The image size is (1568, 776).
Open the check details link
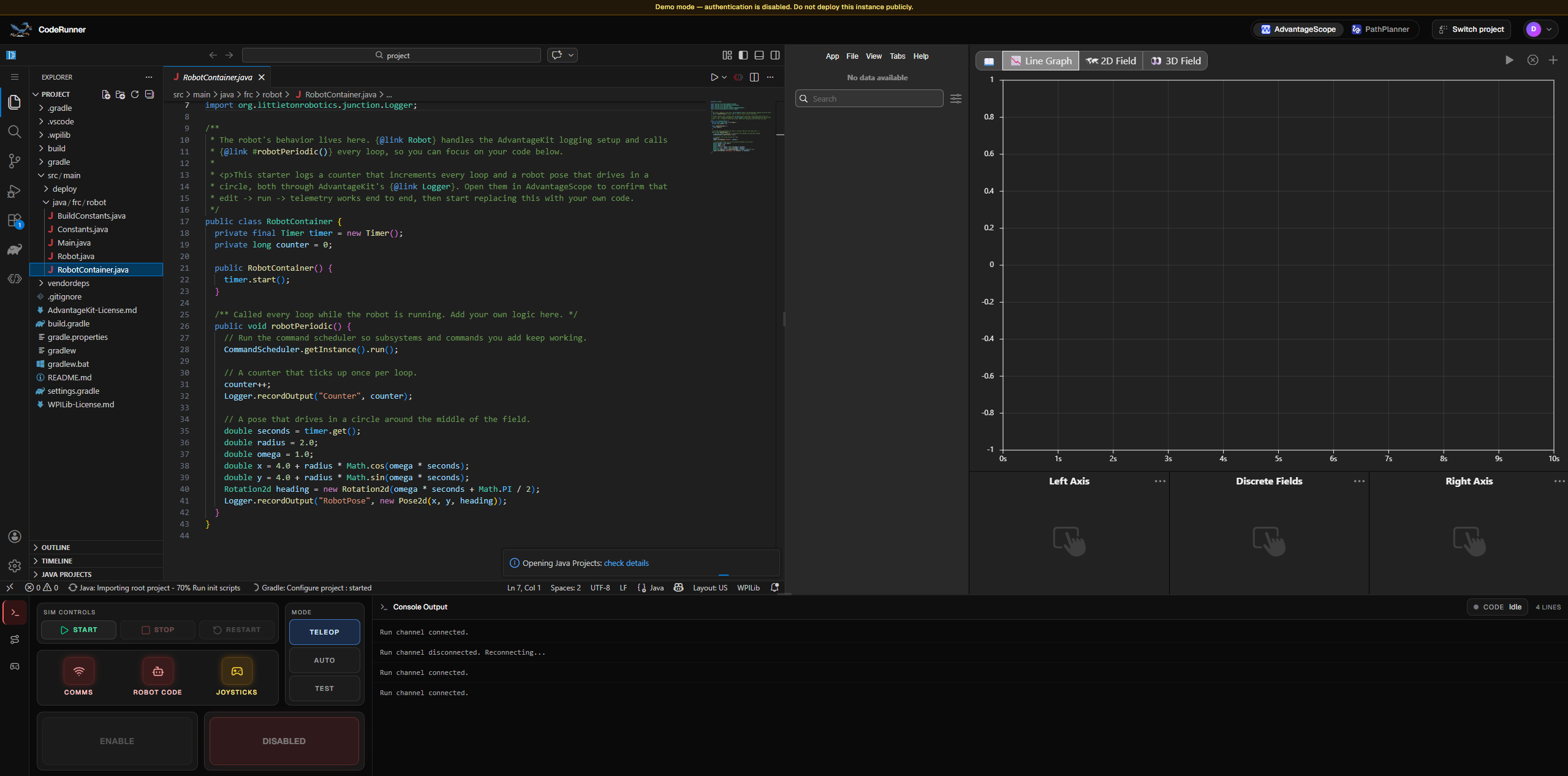tap(626, 563)
